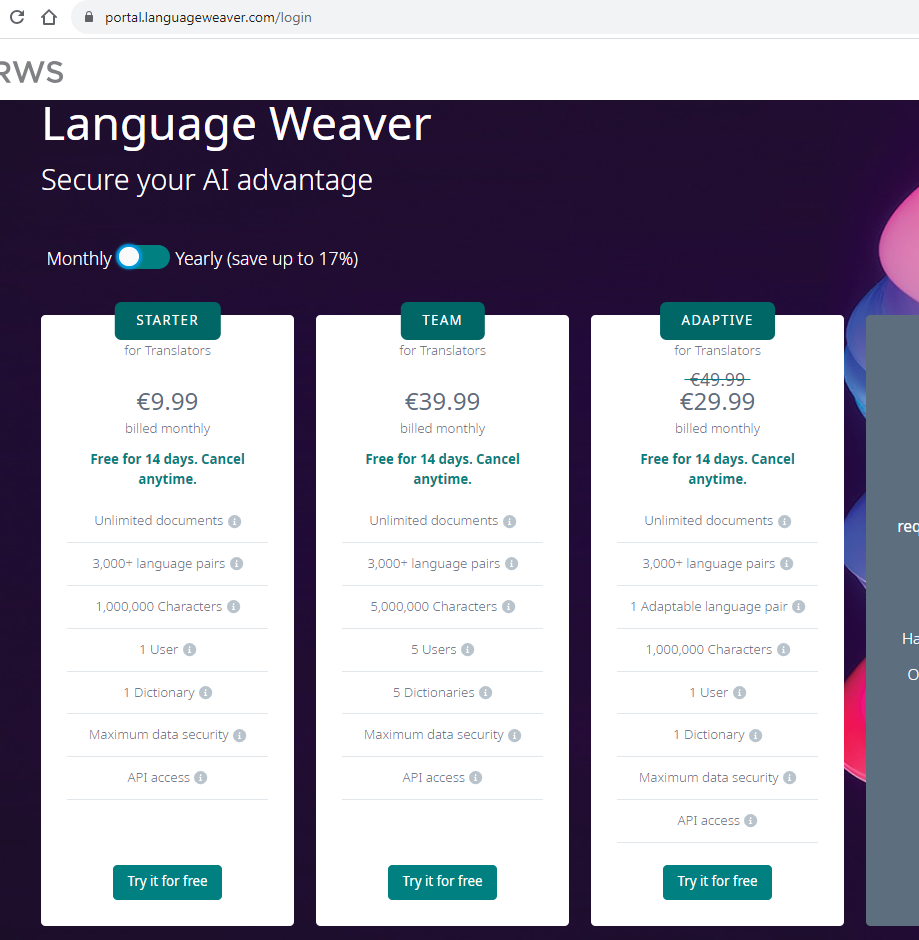
Task: Show info for Adaptive Unlimited documents
Action: 784,522
